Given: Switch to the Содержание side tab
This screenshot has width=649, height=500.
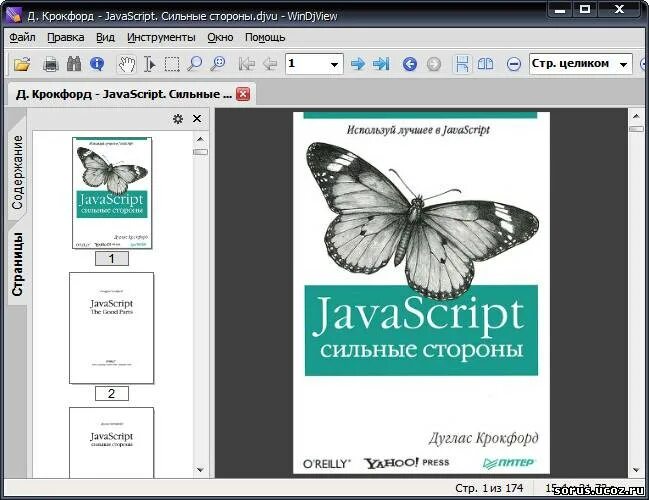Looking at the screenshot, I should point(17,172).
